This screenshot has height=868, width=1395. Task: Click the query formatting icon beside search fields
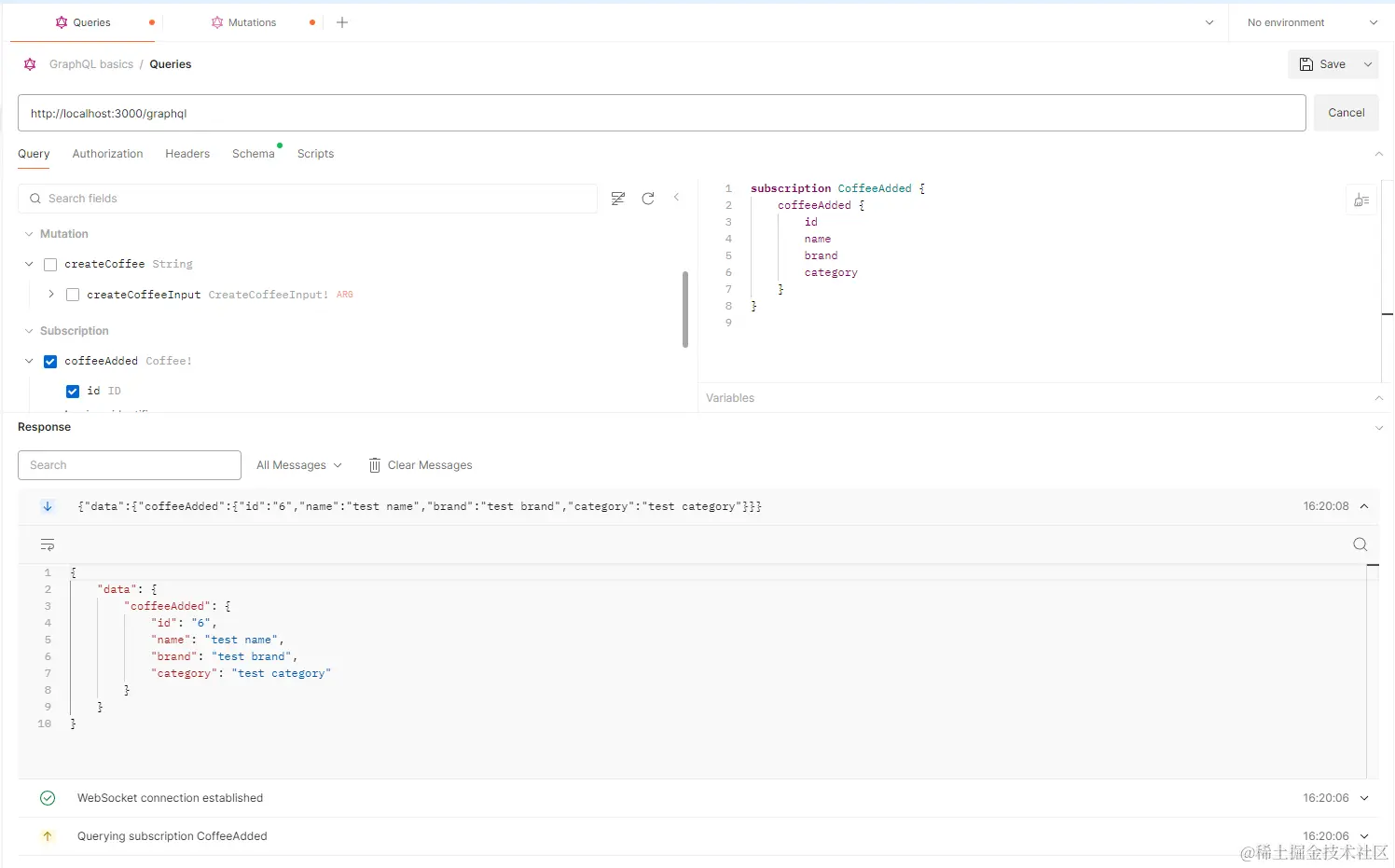pyautogui.click(x=618, y=199)
